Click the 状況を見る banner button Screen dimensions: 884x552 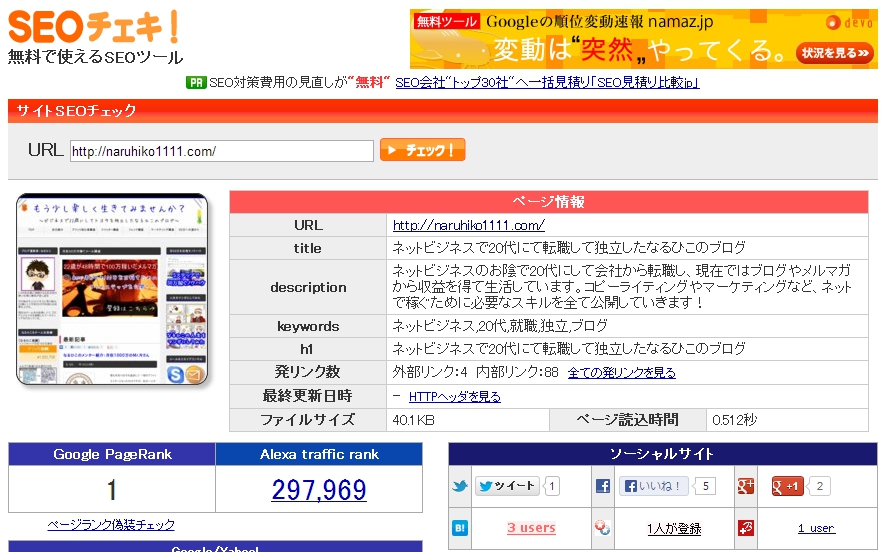[835, 53]
